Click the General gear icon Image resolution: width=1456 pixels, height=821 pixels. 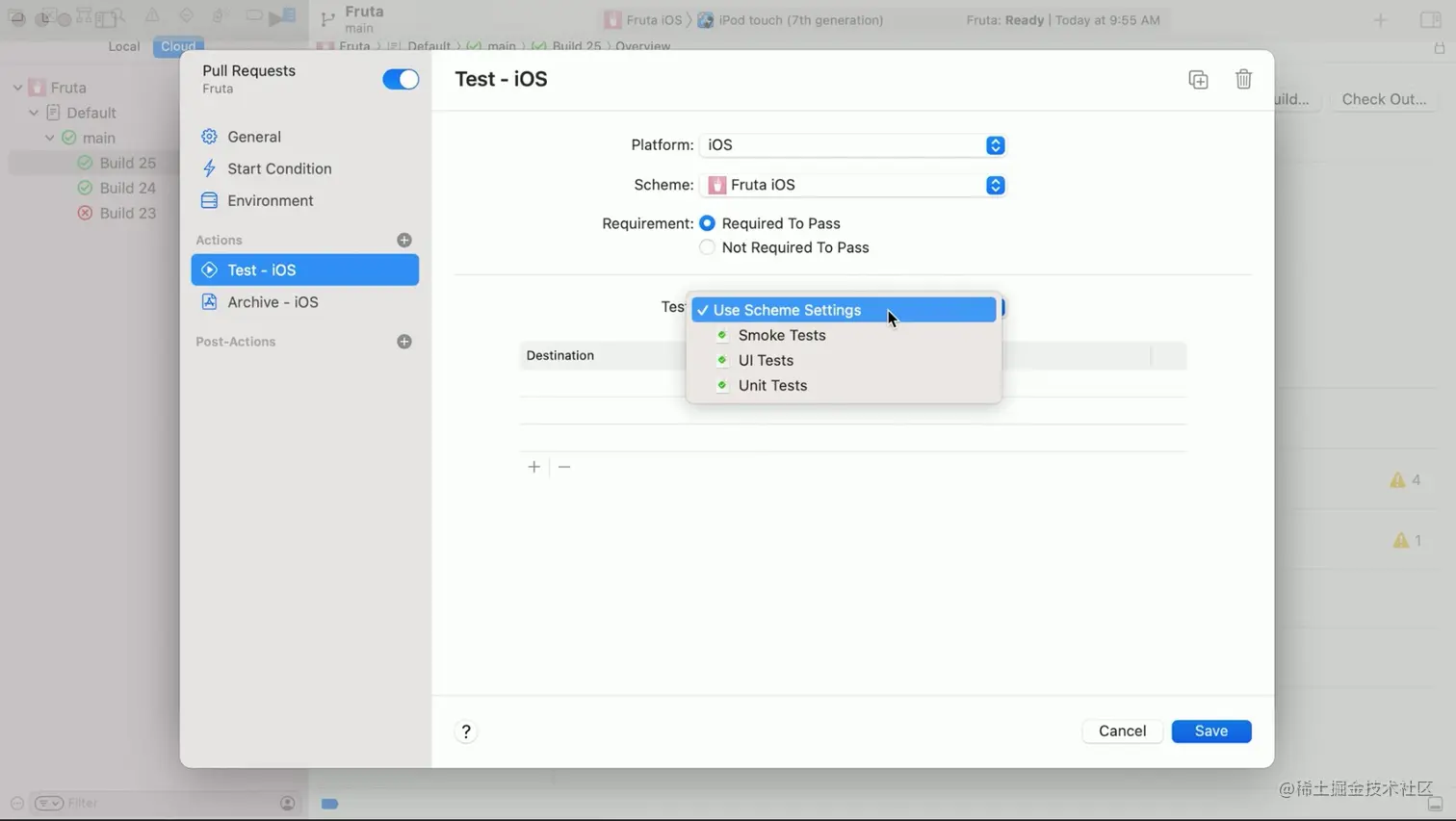[x=209, y=137]
